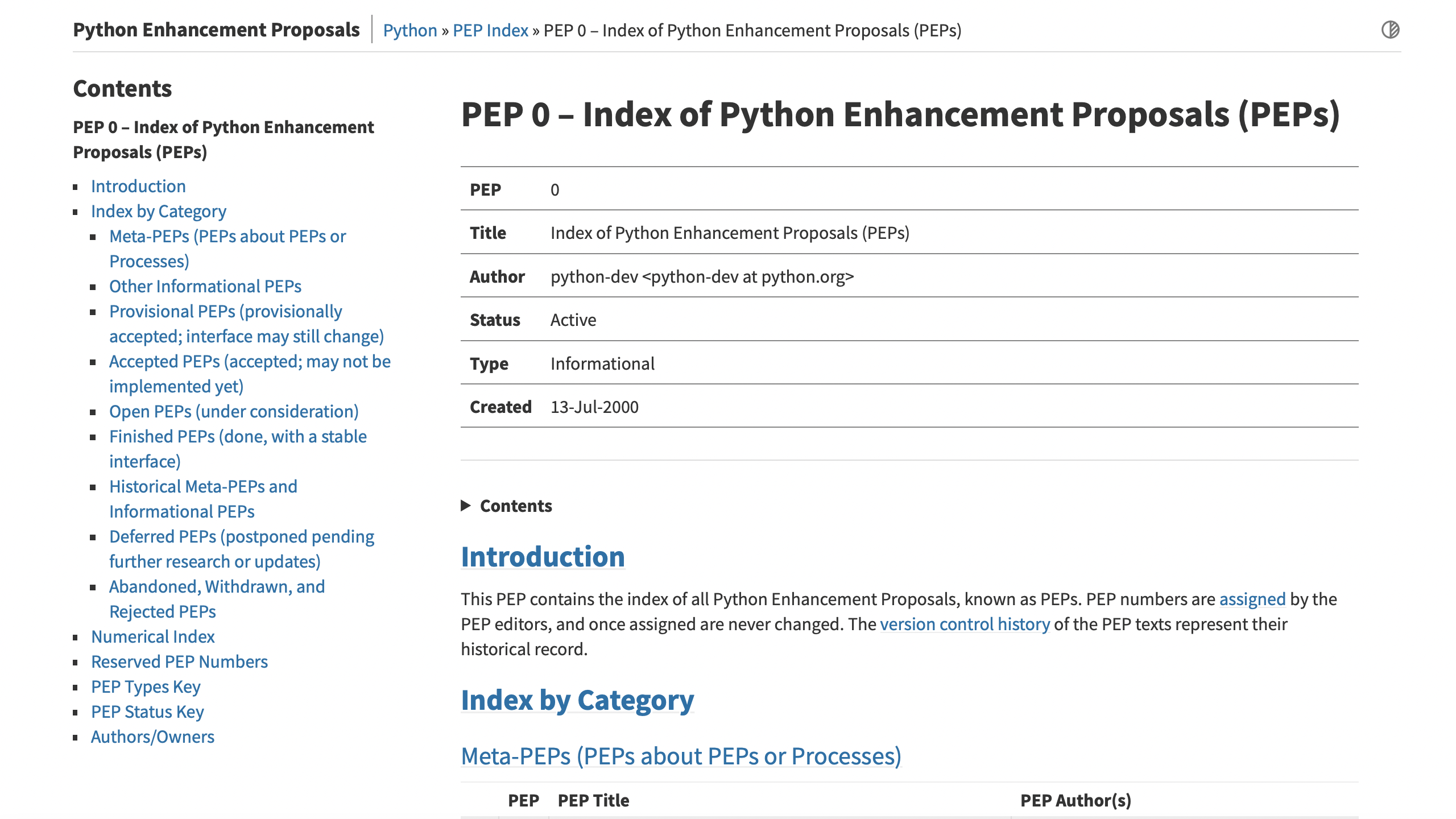Jump to Numerical Index in the sidebar

pos(153,636)
